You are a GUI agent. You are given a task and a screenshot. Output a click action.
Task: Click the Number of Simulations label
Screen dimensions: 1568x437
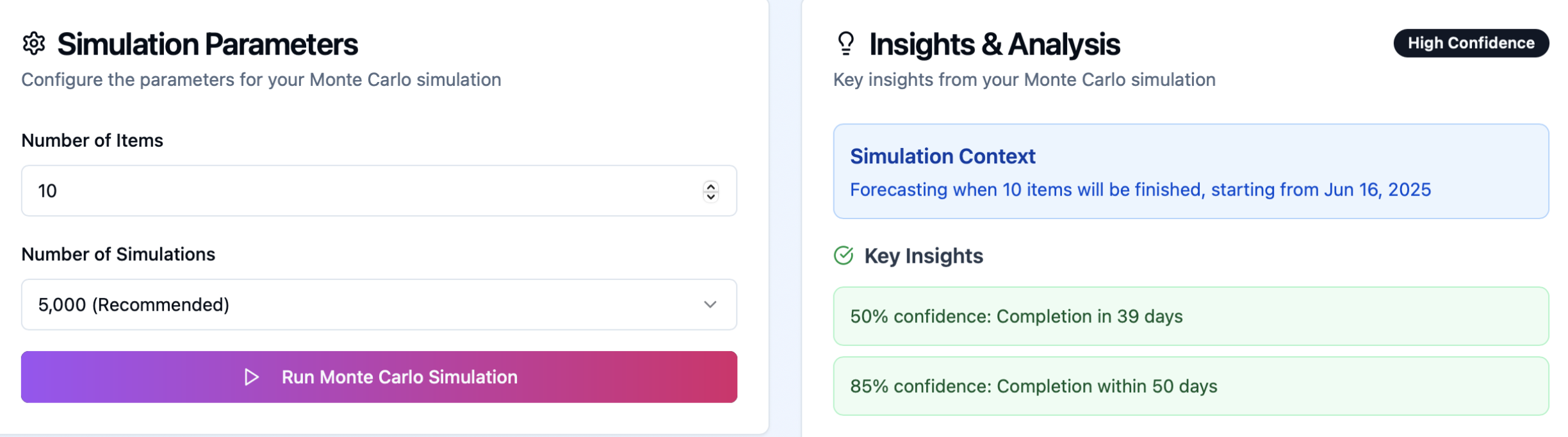[118, 254]
